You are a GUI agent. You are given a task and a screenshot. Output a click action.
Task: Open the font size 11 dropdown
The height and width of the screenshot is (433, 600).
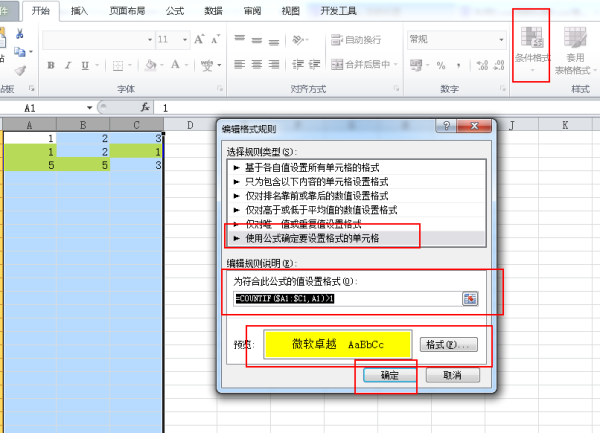[x=185, y=39]
